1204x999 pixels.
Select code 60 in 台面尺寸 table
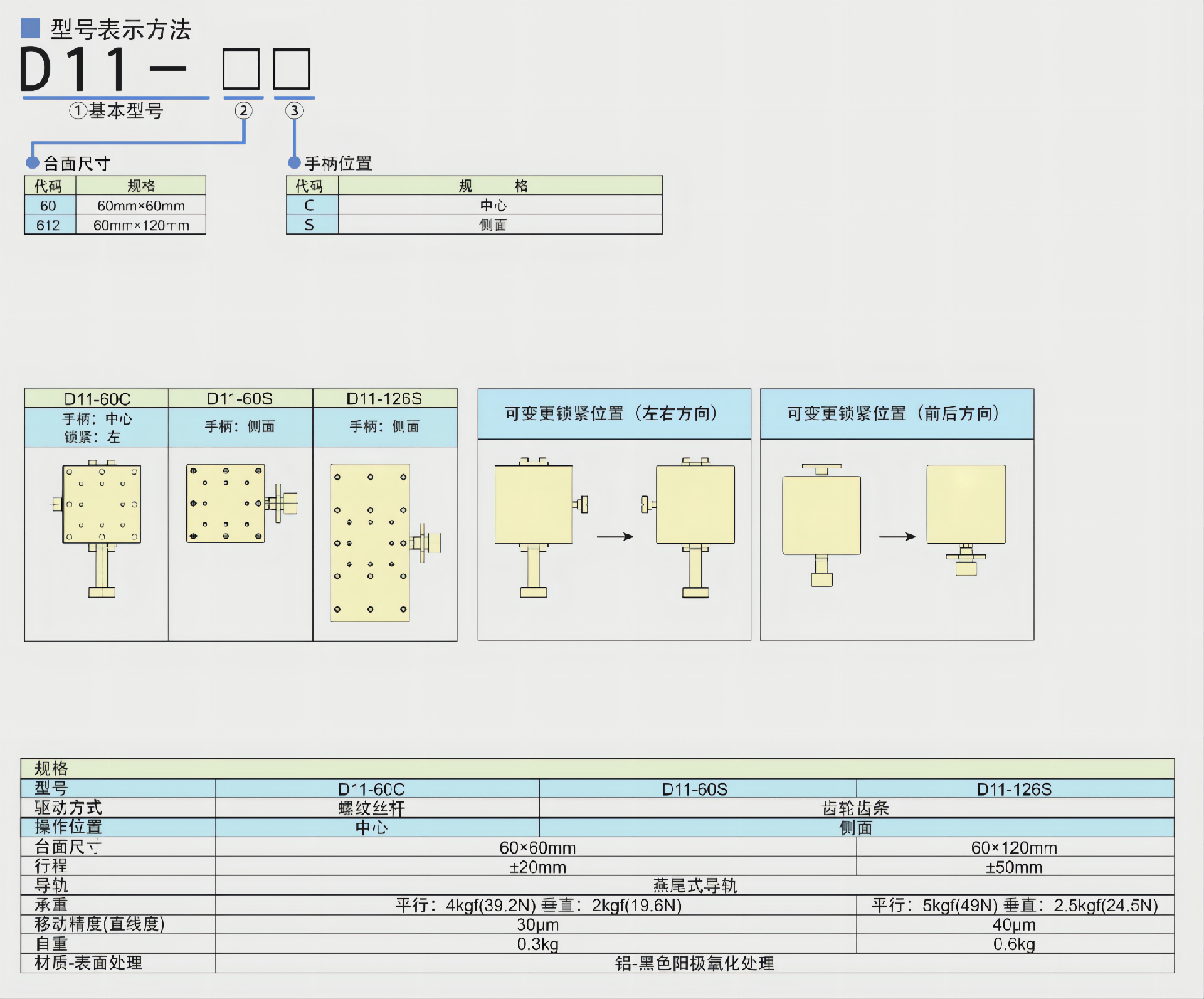(49, 206)
